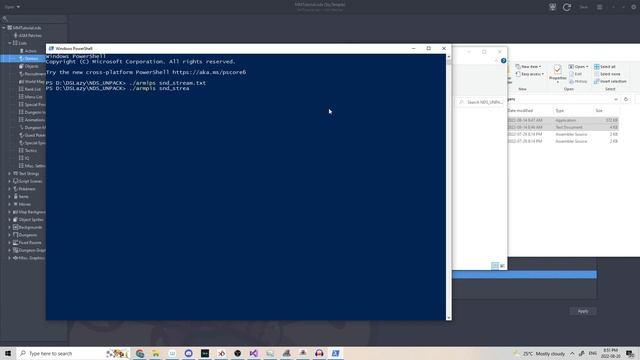Select the Application file row in Explorer
The height and width of the screenshot is (360, 640).
coord(563,120)
